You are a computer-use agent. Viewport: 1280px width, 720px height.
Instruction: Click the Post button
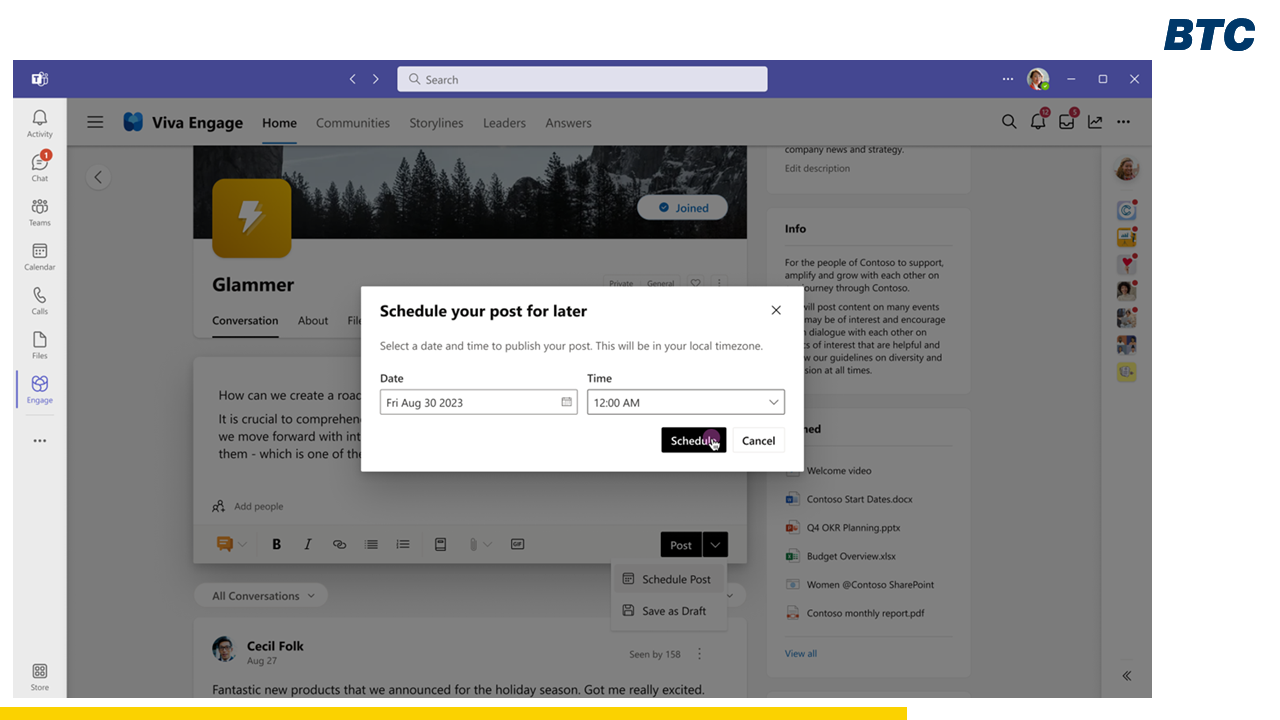681,545
